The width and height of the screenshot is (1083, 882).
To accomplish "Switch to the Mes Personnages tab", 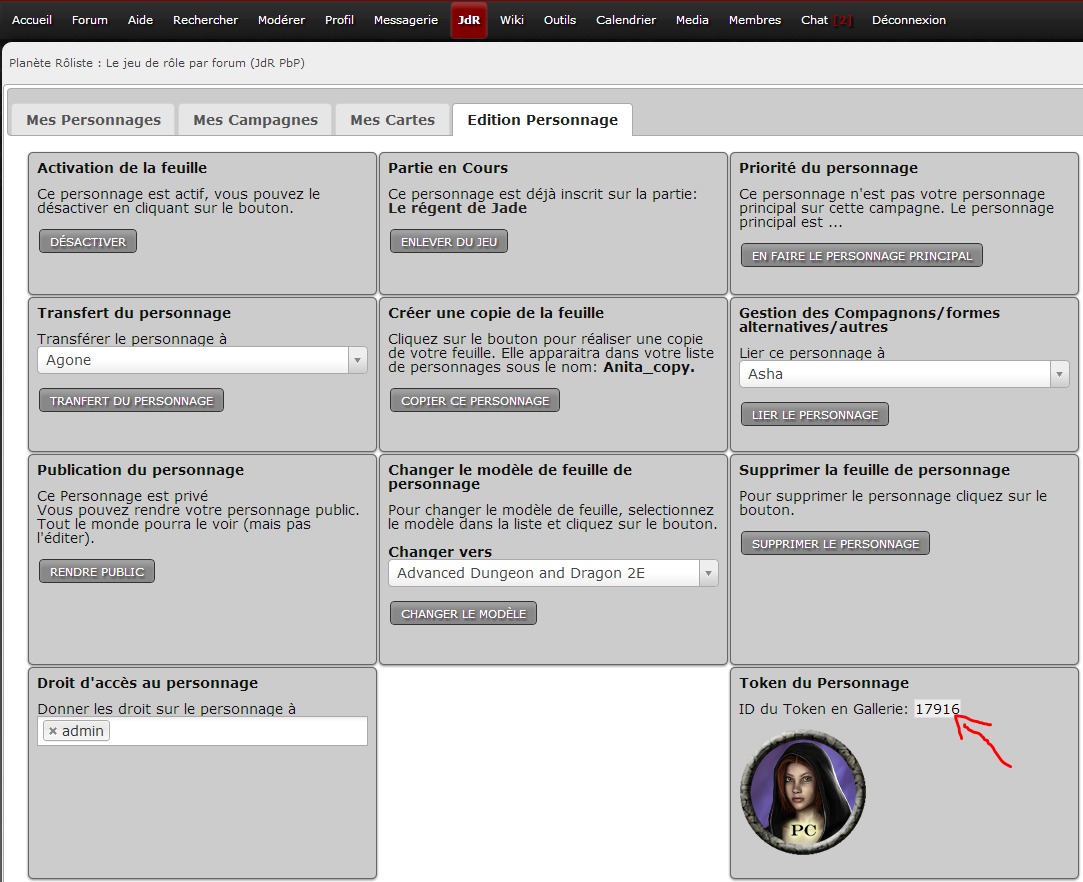I will coord(93,120).
